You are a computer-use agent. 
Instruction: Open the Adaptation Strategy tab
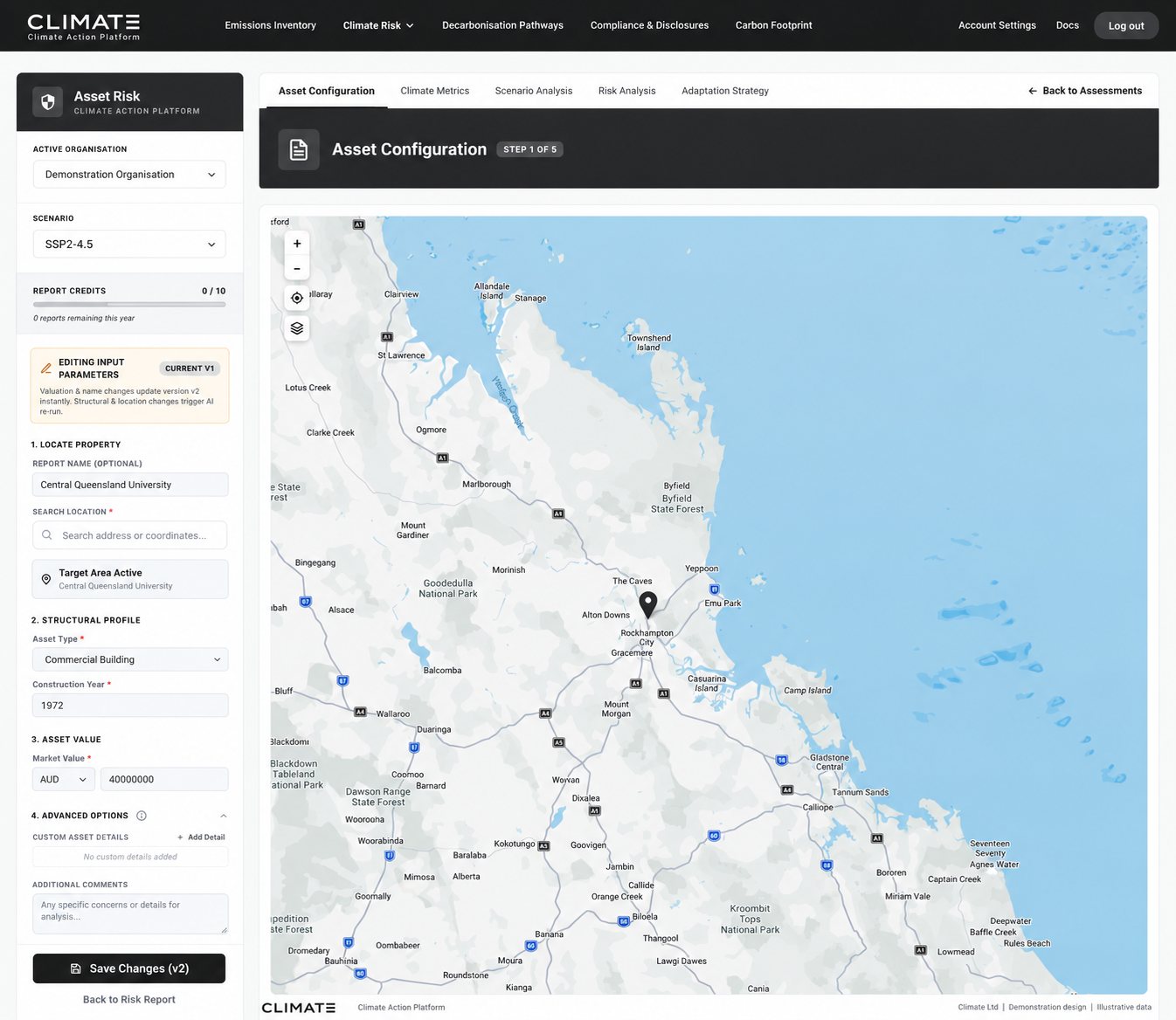pos(725,91)
